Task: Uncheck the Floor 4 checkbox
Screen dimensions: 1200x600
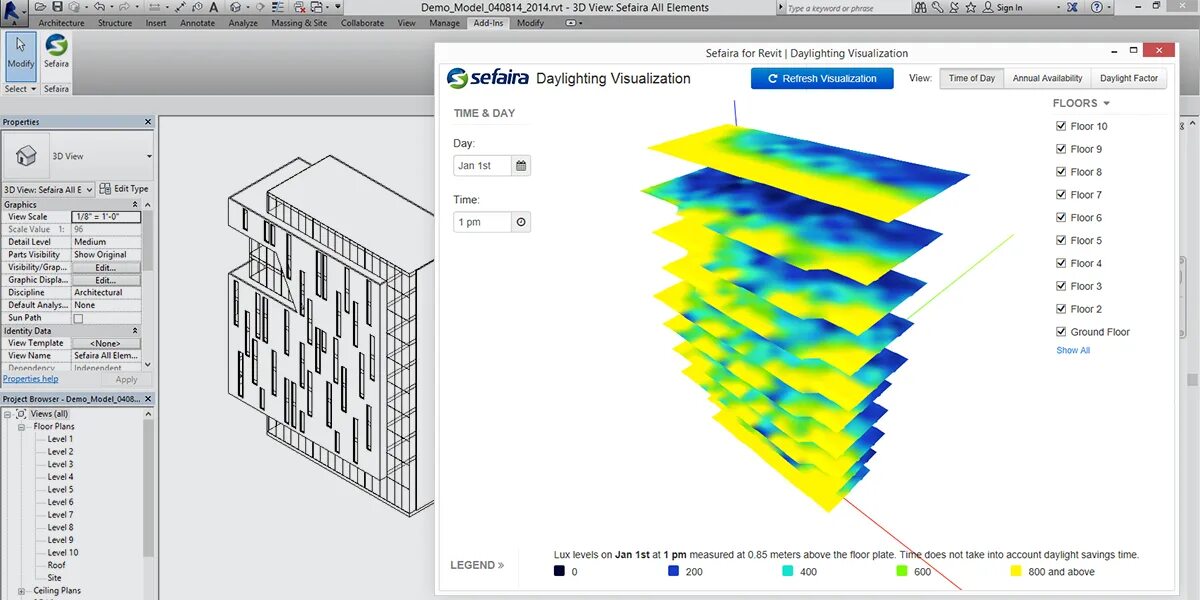Action: click(x=1061, y=263)
